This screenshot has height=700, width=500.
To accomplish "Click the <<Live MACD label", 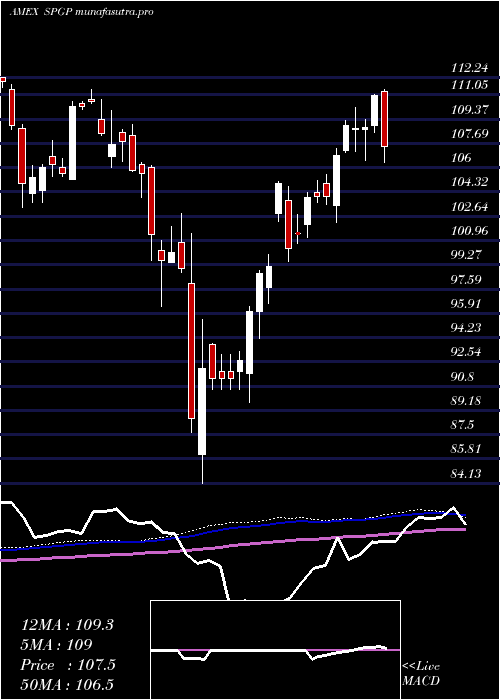I will (x=421, y=674).
